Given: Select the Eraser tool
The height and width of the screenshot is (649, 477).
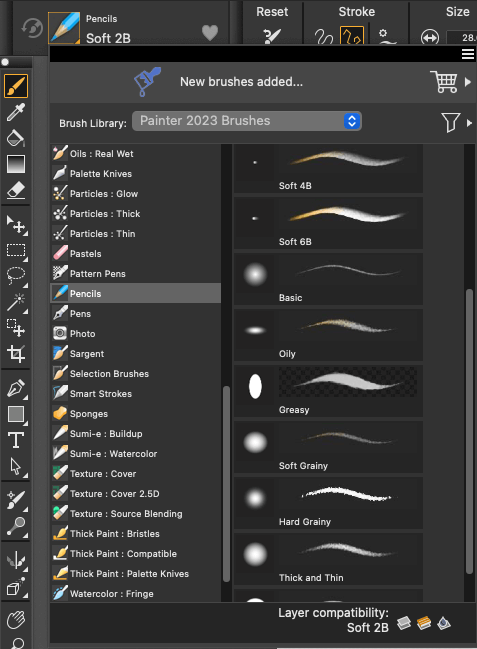Looking at the screenshot, I should (x=16, y=190).
